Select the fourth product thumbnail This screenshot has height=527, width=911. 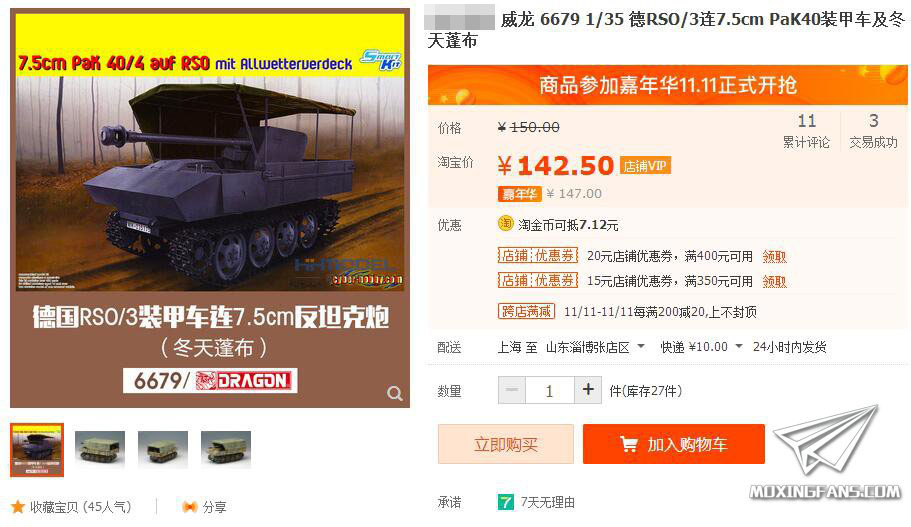(226, 450)
